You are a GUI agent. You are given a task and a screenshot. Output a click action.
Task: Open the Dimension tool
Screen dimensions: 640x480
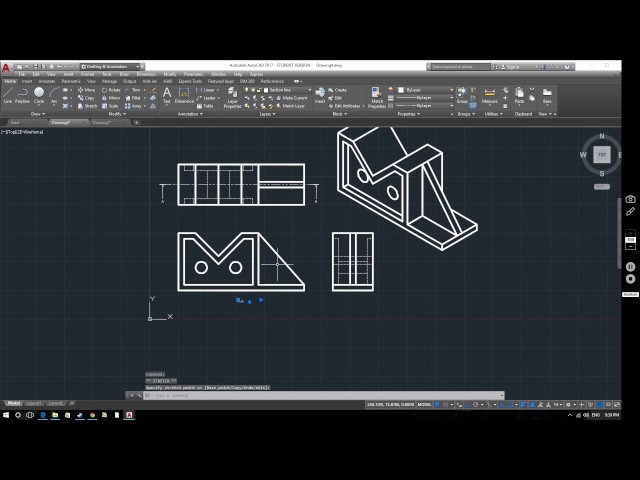(x=184, y=96)
